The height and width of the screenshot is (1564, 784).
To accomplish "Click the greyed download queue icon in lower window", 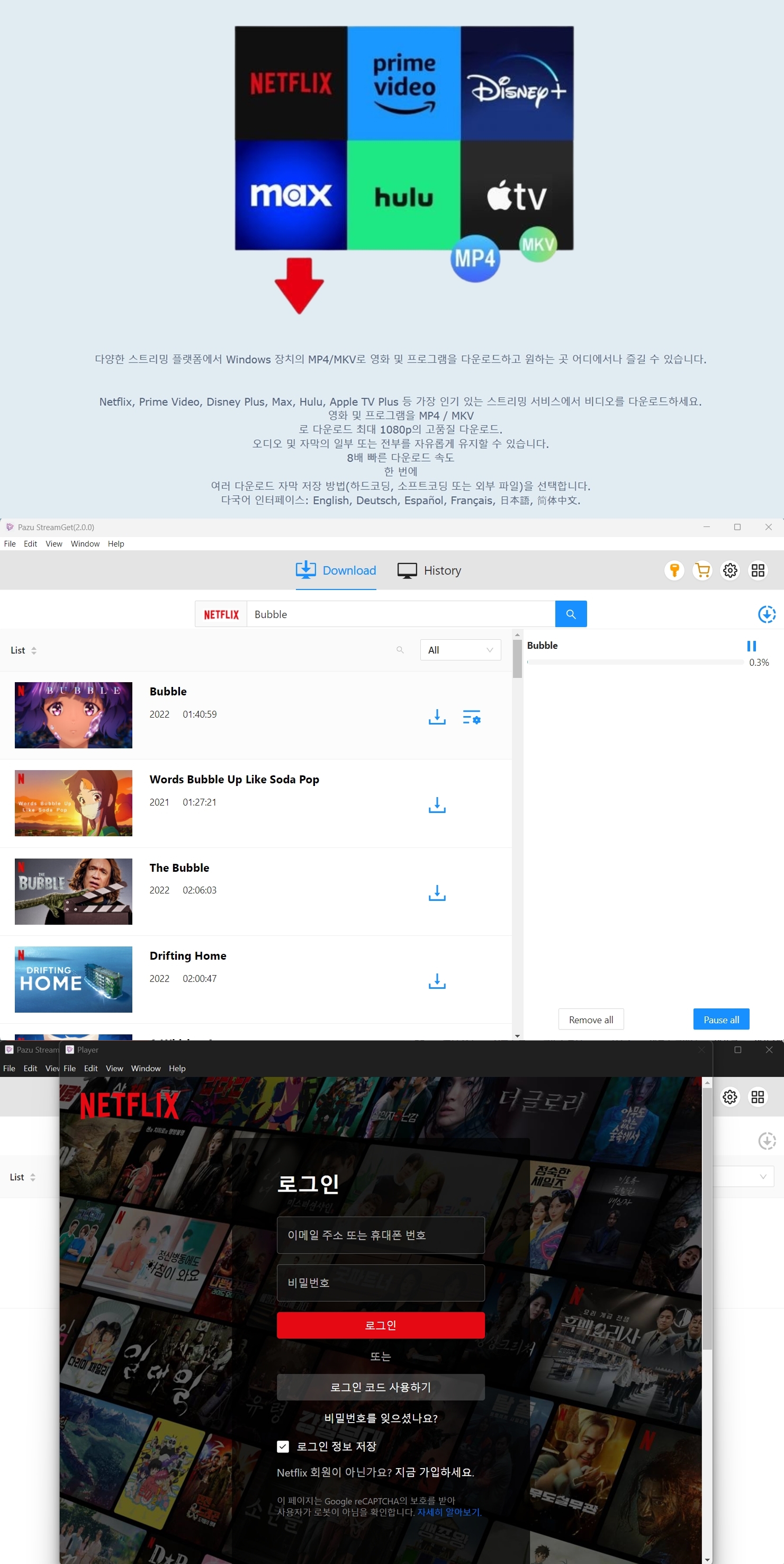I will 767,1141.
